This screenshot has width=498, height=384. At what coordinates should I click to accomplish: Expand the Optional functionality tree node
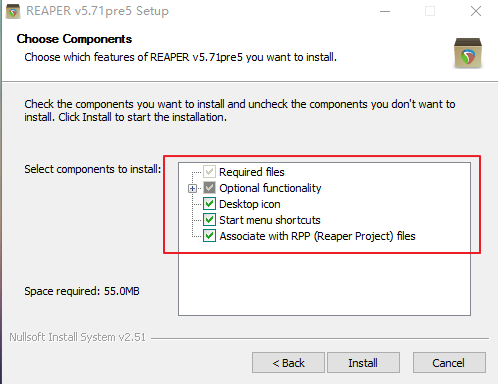click(192, 188)
